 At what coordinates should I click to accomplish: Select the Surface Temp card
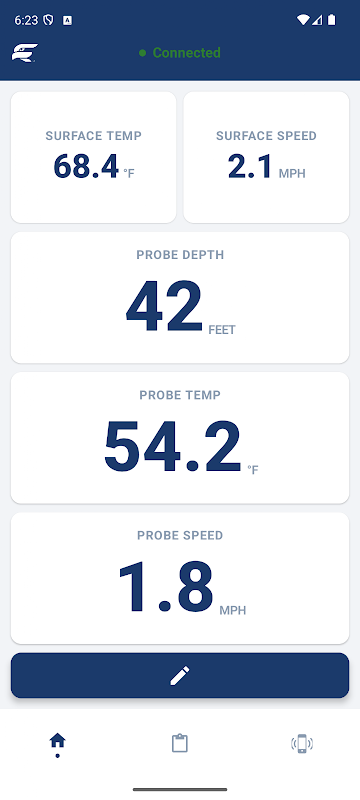click(93, 157)
